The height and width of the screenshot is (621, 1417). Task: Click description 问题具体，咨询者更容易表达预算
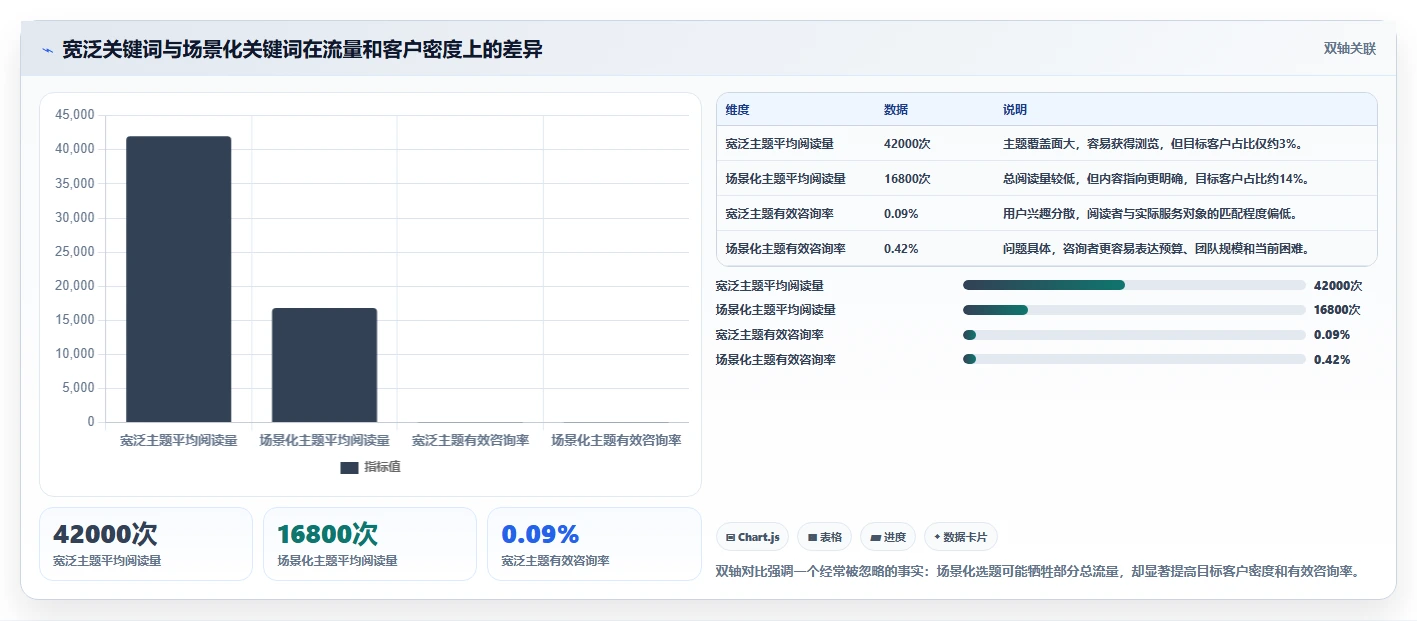tap(1094, 249)
